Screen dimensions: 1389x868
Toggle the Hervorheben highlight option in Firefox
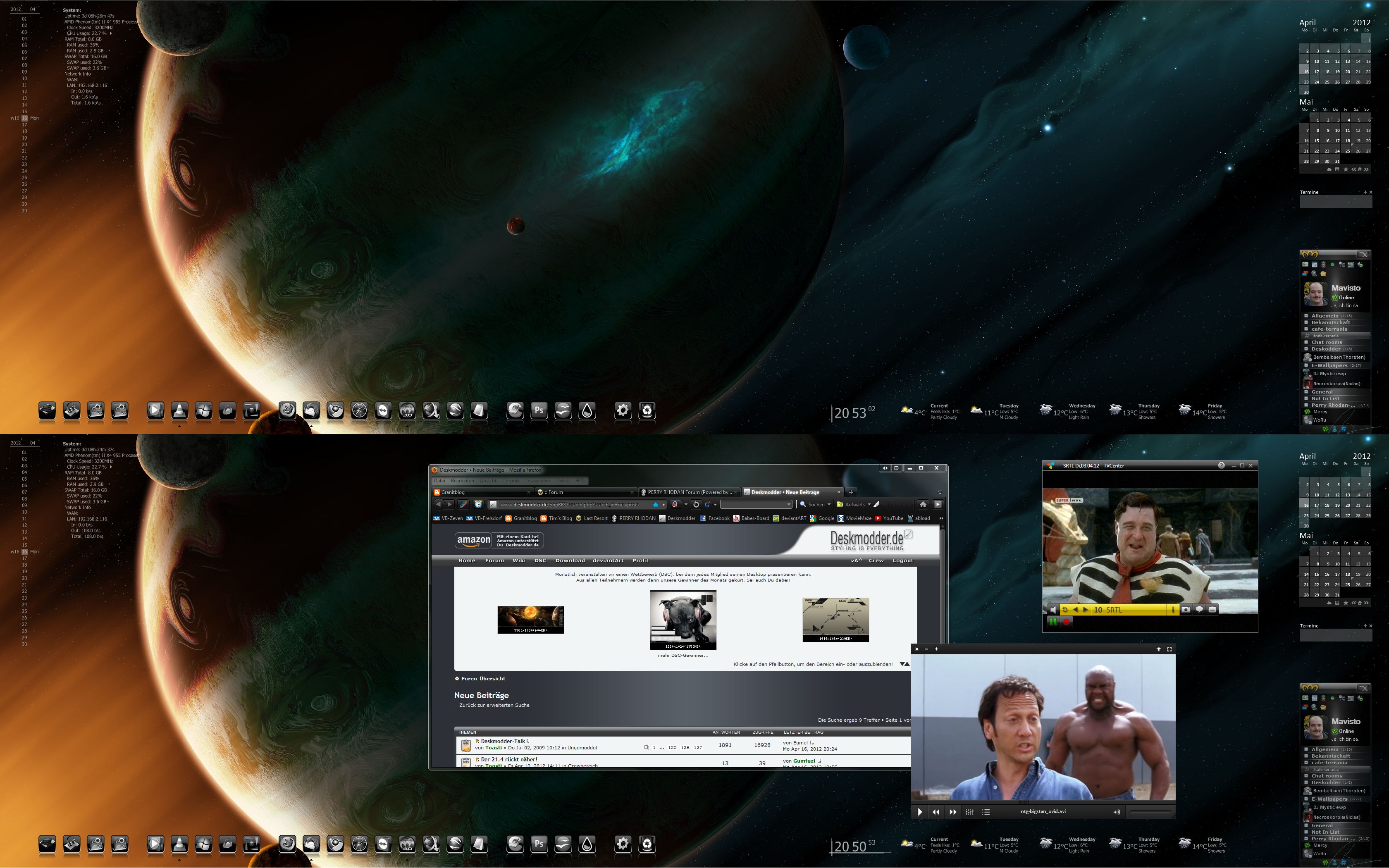(x=897, y=505)
